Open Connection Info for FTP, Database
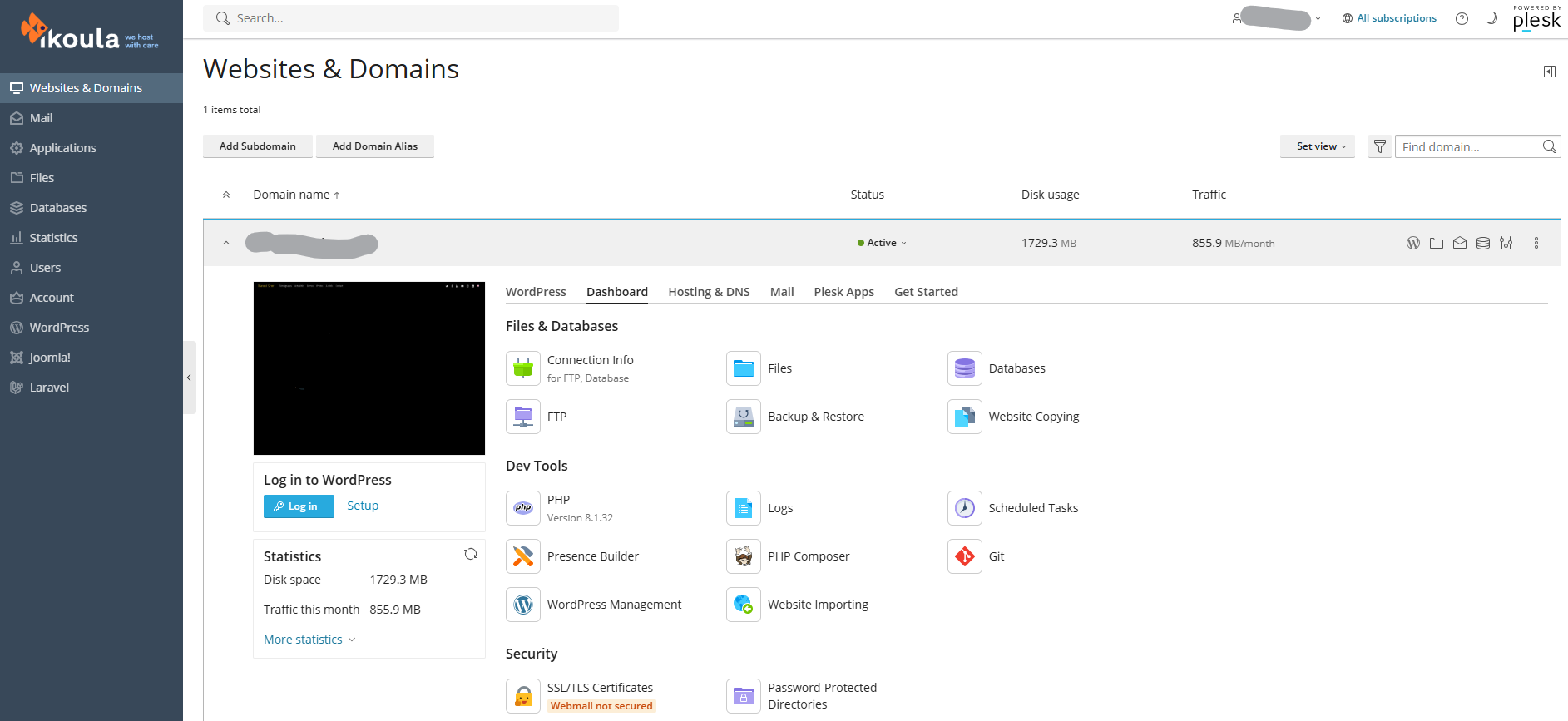Image resolution: width=1568 pixels, height=721 pixels. tap(523, 368)
